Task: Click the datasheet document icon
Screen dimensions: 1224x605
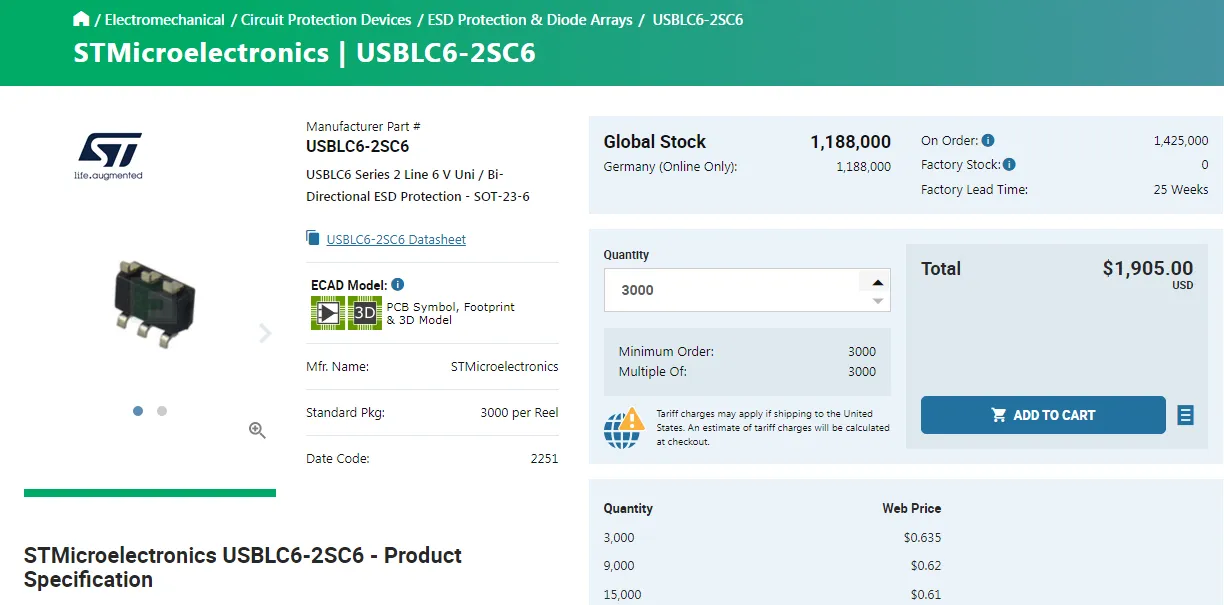Action: 313,238
